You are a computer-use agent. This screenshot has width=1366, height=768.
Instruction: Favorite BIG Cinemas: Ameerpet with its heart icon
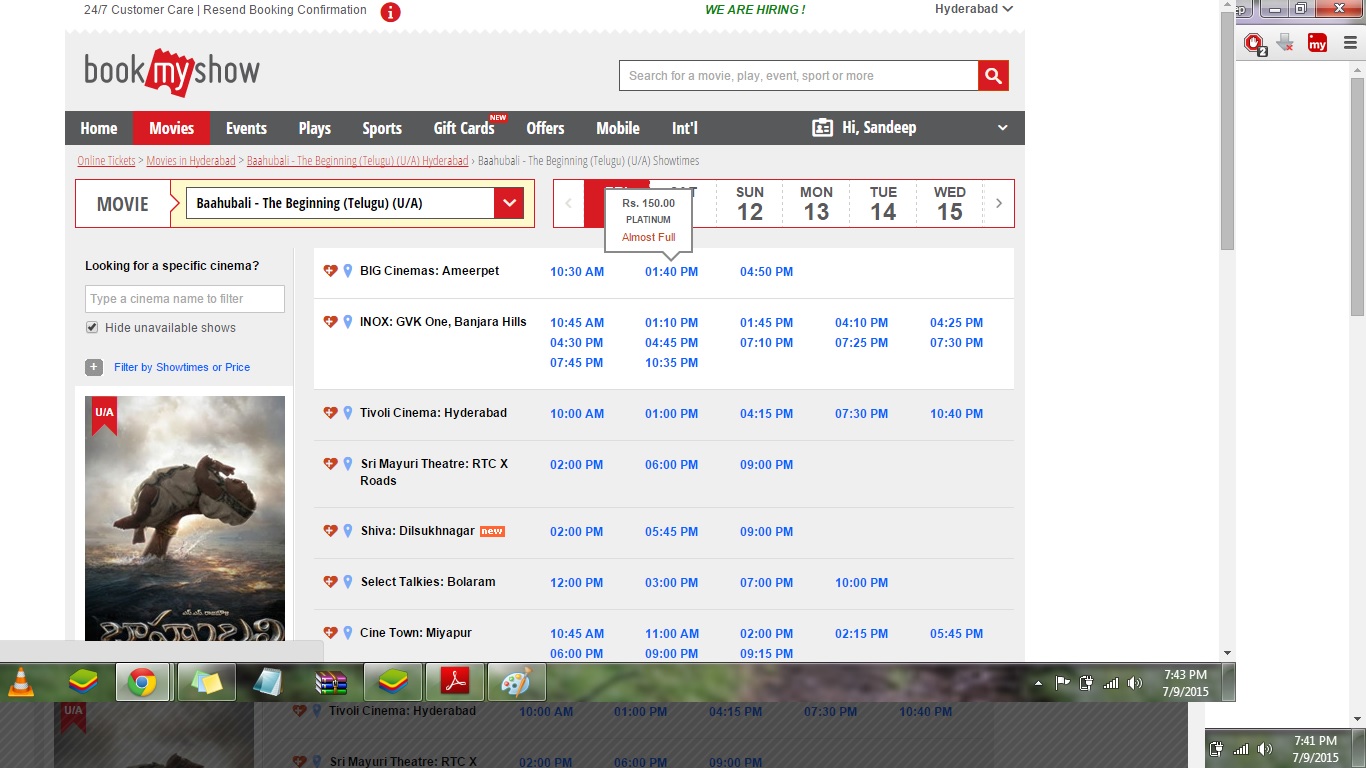tap(330, 271)
